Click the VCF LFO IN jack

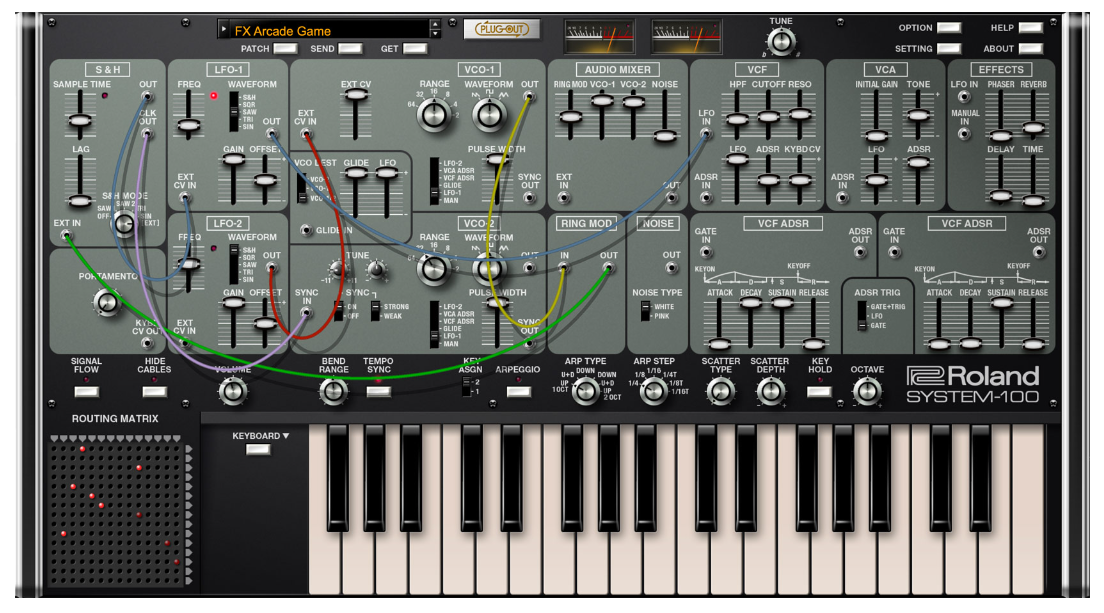[x=705, y=134]
